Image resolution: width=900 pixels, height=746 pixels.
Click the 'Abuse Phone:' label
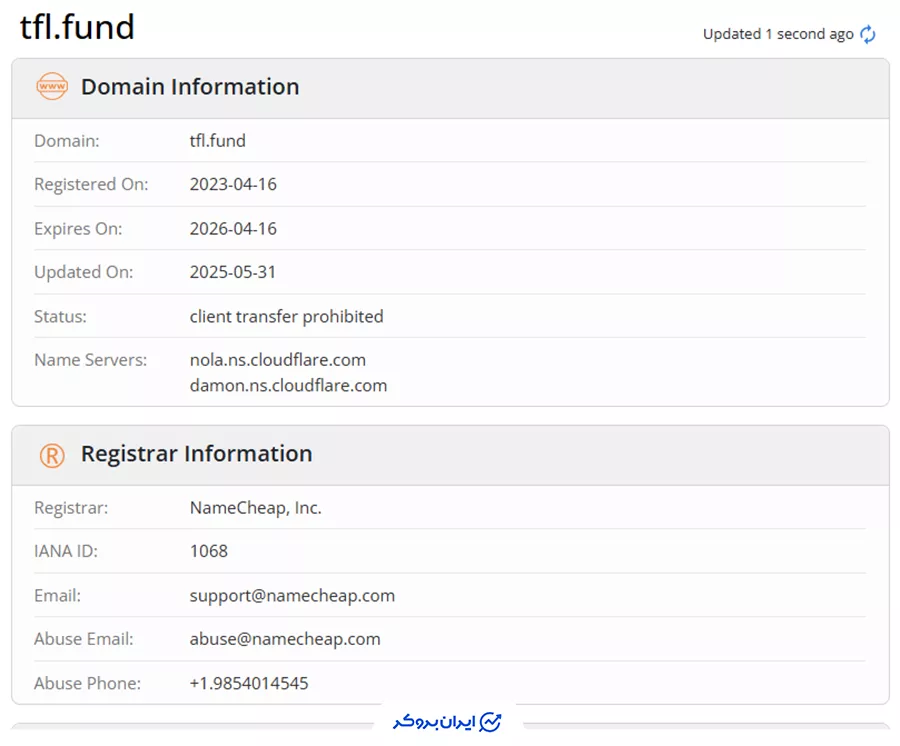tap(87, 683)
